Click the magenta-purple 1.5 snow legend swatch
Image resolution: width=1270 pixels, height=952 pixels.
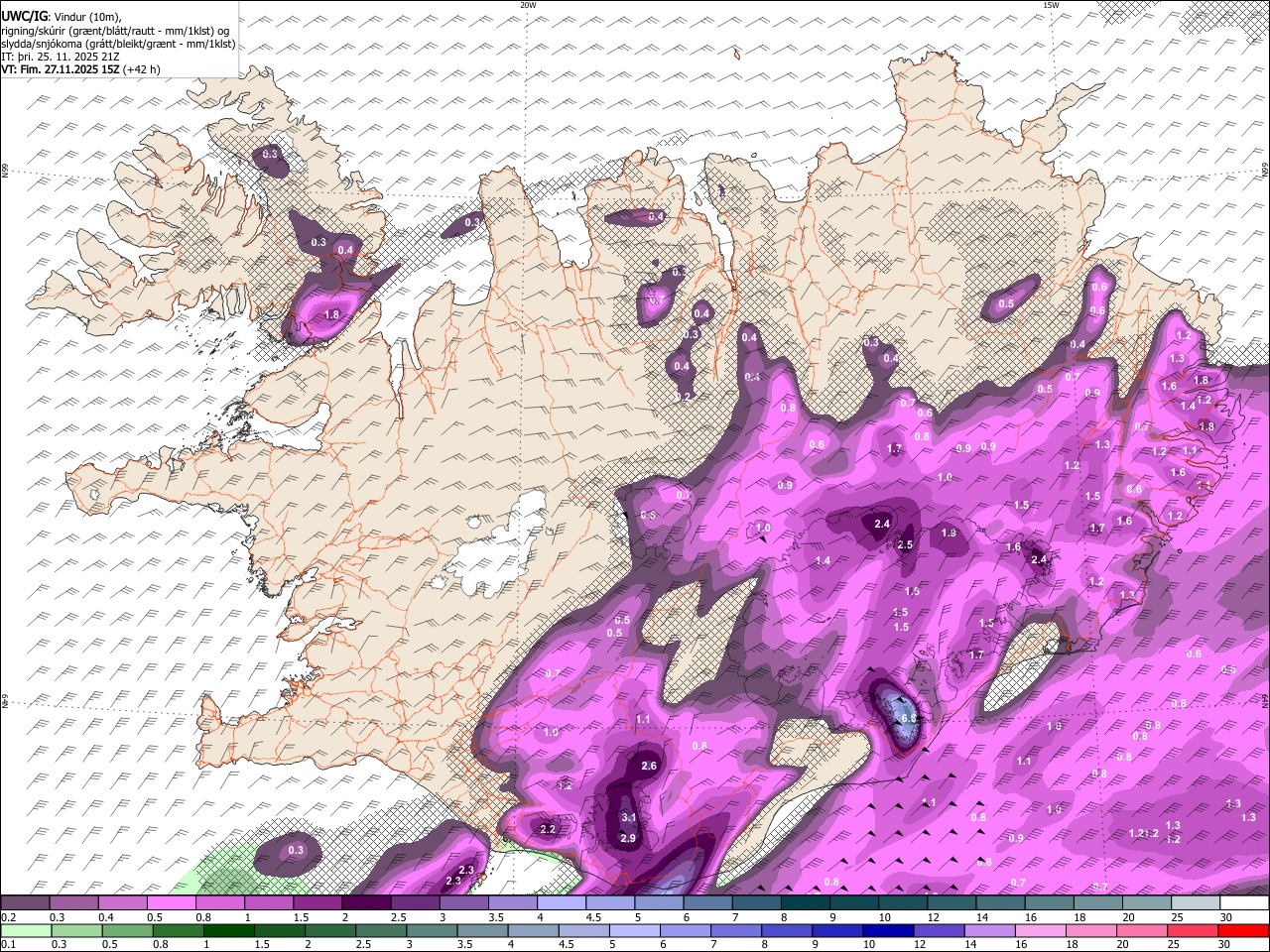coord(317,903)
